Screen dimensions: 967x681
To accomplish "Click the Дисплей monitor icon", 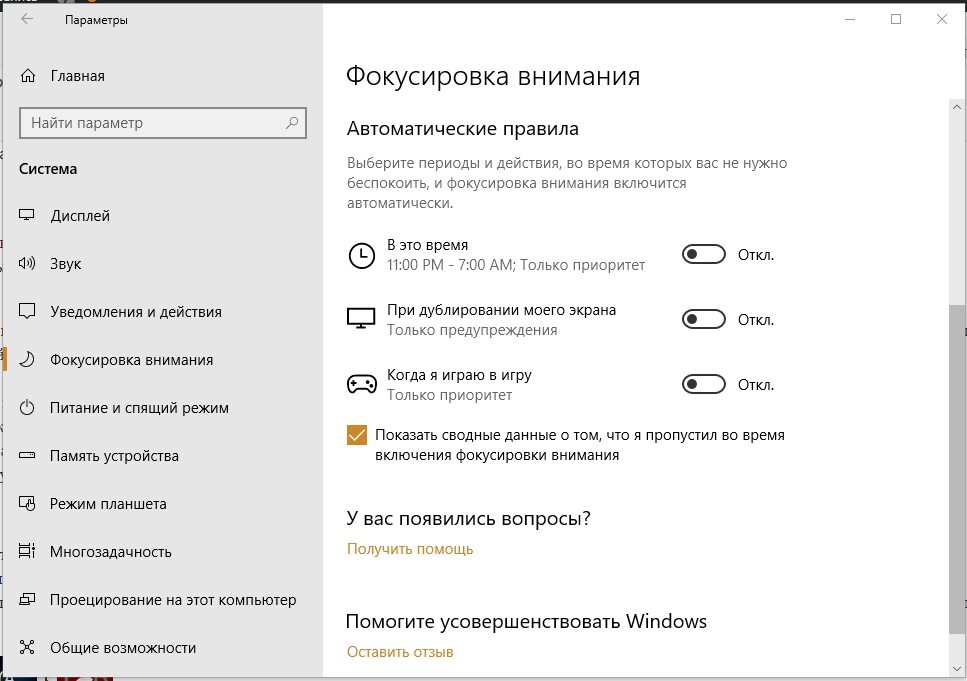I will point(28,216).
